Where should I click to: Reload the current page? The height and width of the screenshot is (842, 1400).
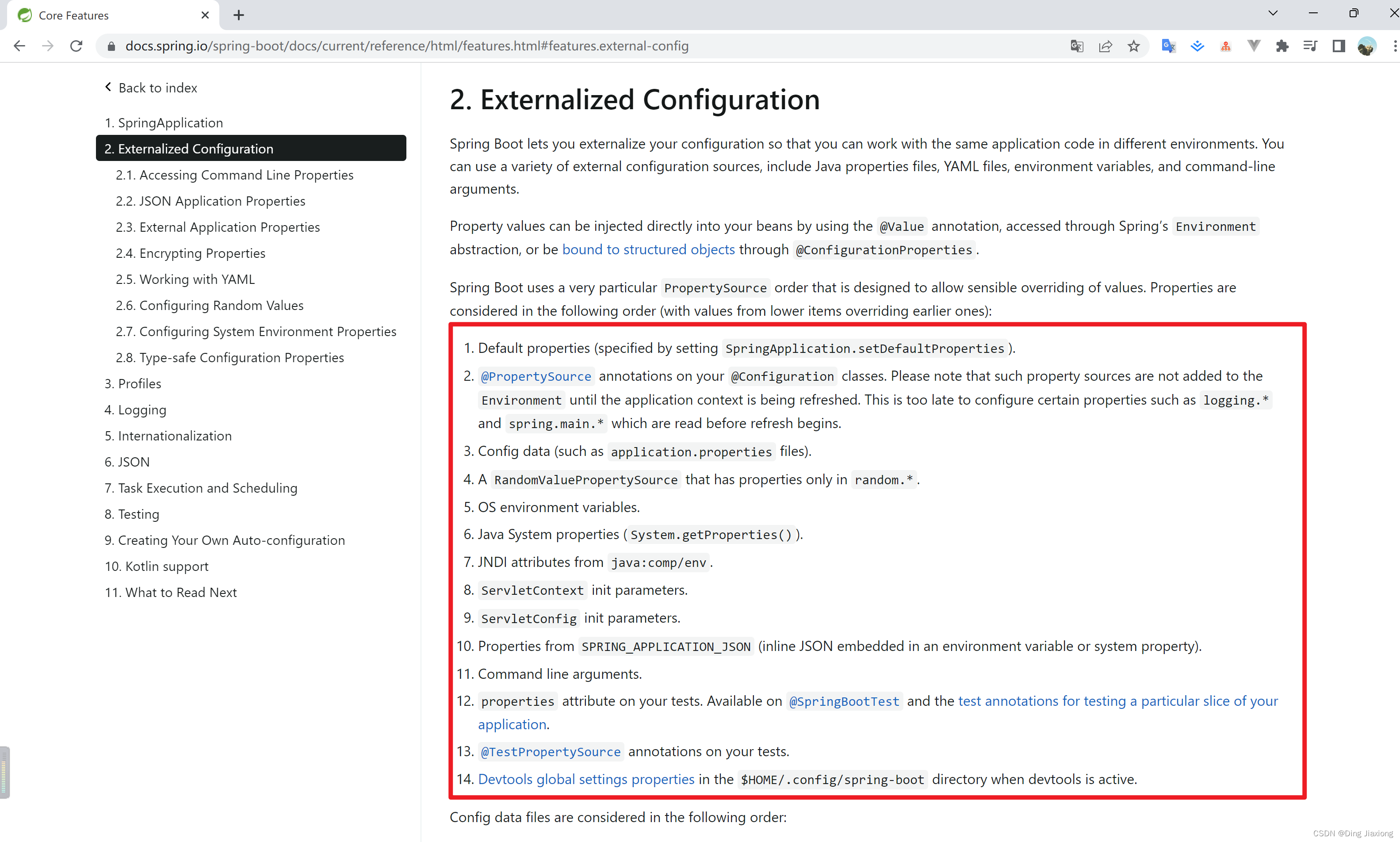tap(76, 46)
